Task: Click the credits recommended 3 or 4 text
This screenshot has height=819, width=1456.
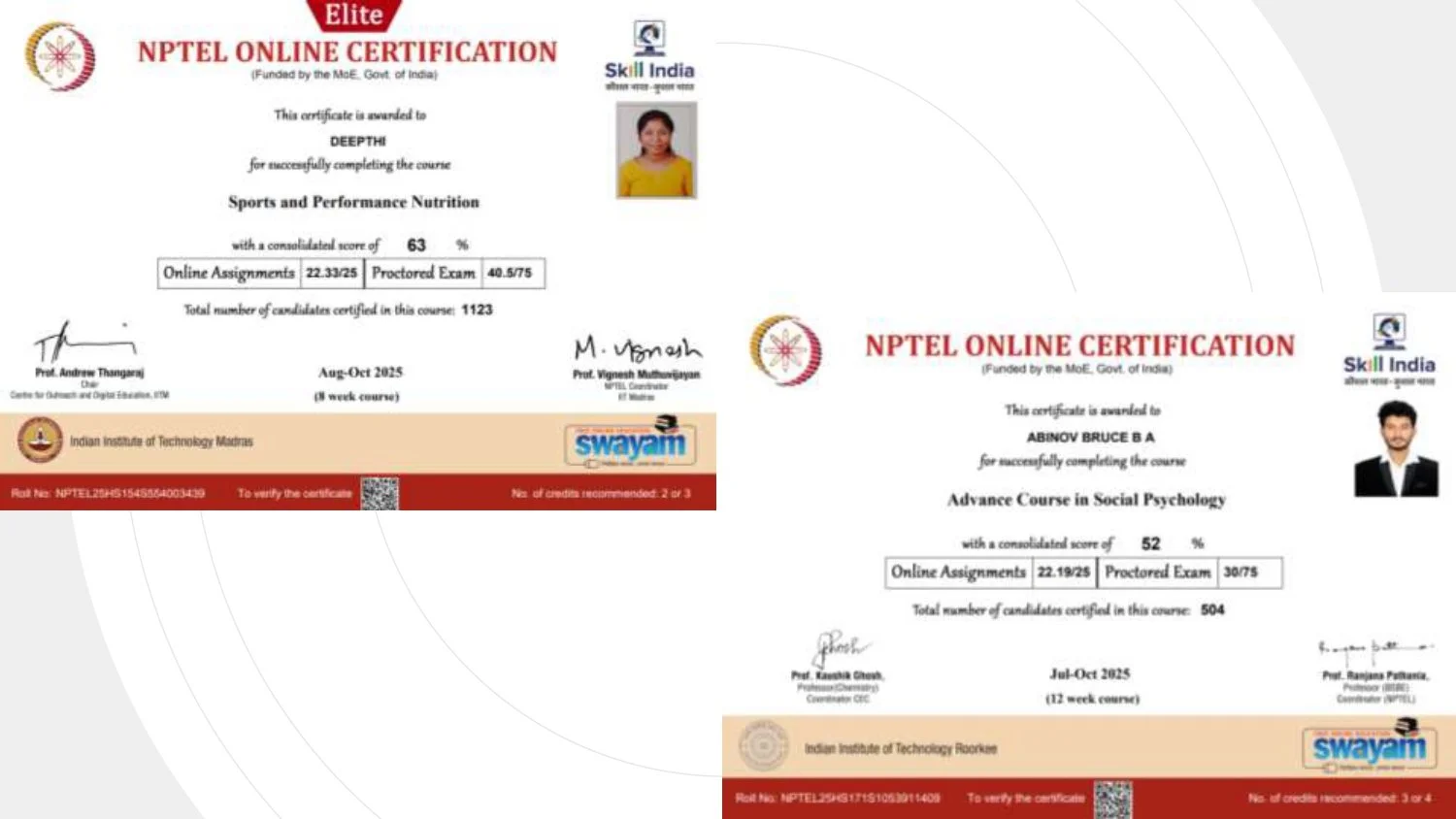Action: pyautogui.click(x=1340, y=799)
